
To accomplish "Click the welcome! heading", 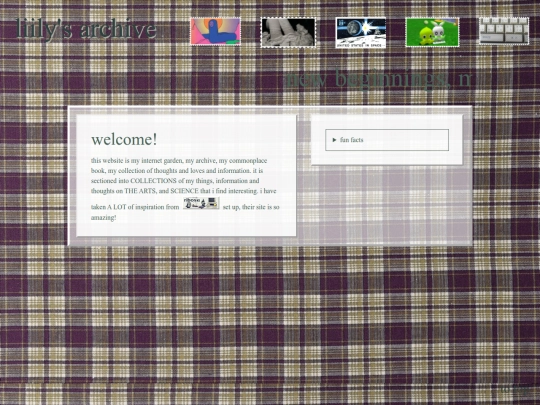I will (x=124, y=139).
